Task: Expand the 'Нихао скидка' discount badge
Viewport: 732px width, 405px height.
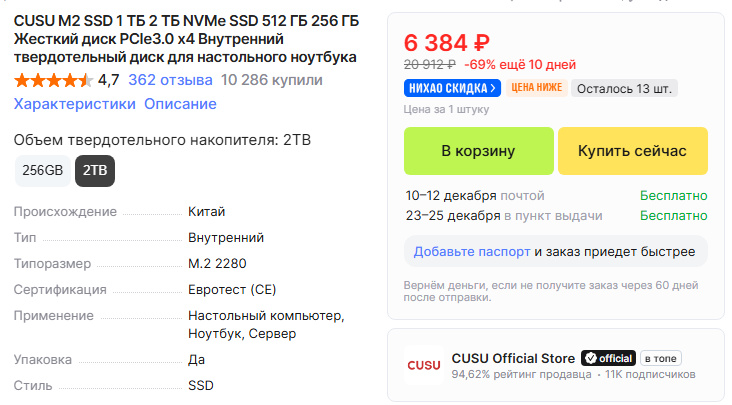Action: pos(452,88)
